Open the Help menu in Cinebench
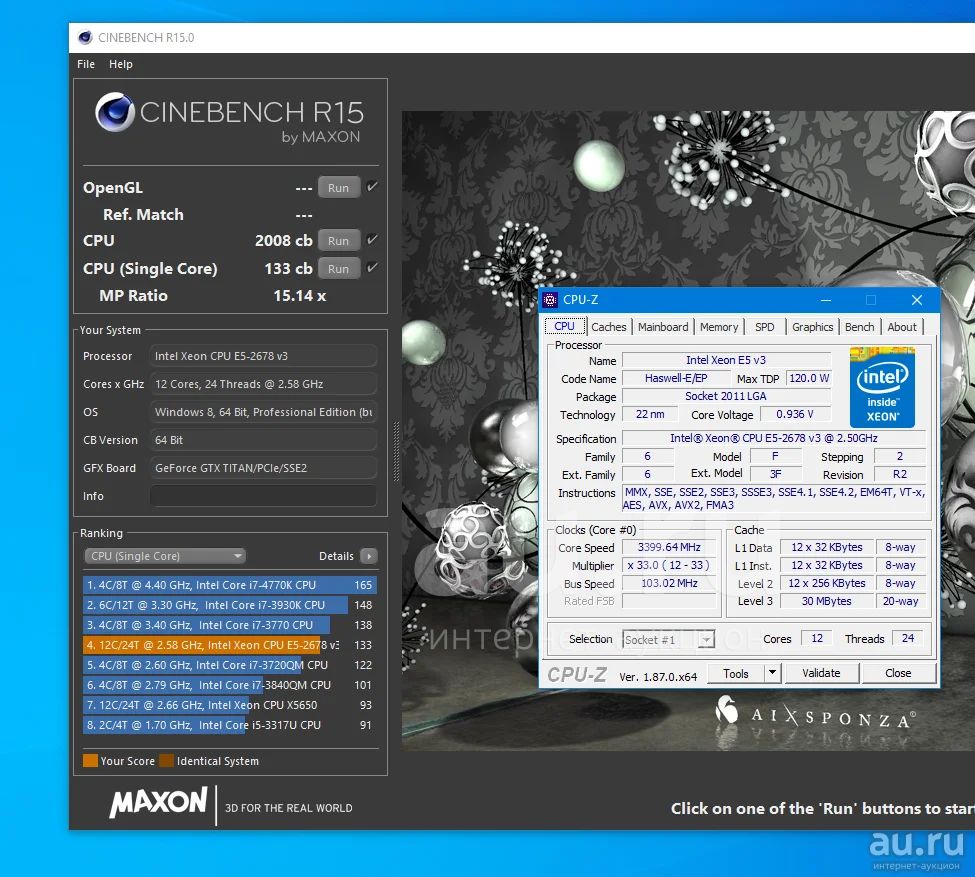Image resolution: width=975 pixels, height=877 pixels. pyautogui.click(x=121, y=64)
